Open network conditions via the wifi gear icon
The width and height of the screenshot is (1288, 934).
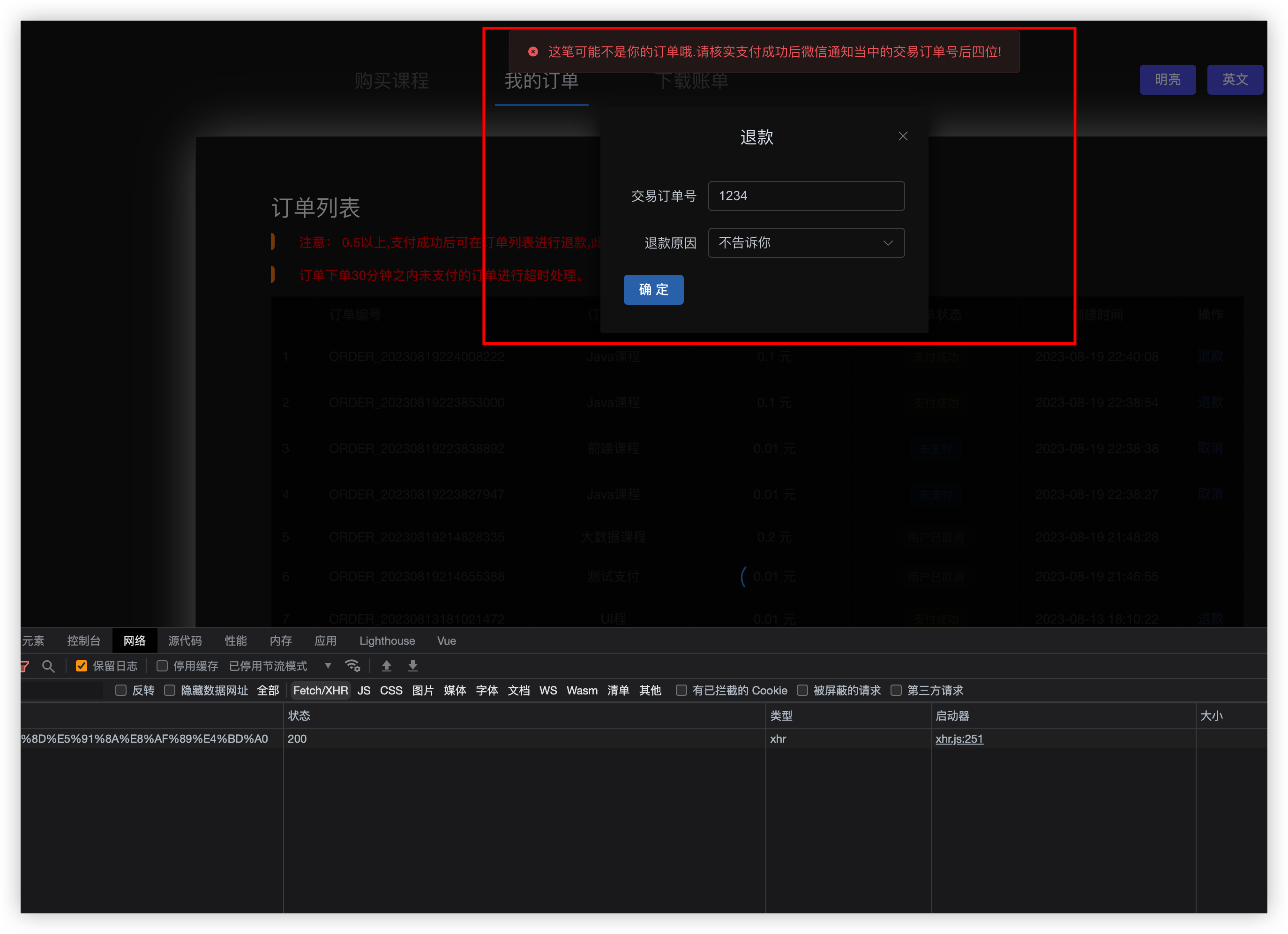point(352,666)
